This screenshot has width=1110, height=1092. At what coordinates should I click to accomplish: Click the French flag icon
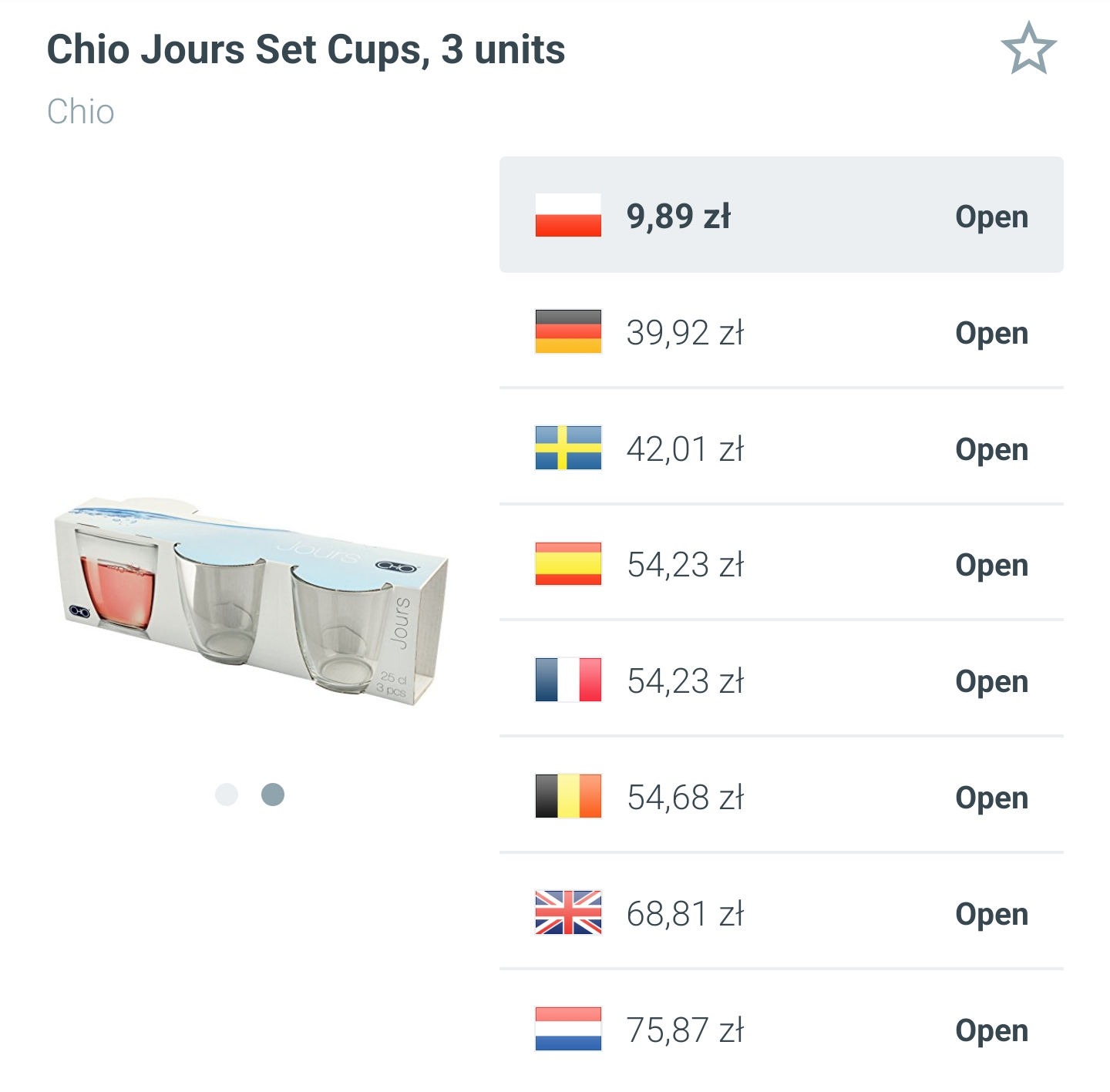[567, 681]
